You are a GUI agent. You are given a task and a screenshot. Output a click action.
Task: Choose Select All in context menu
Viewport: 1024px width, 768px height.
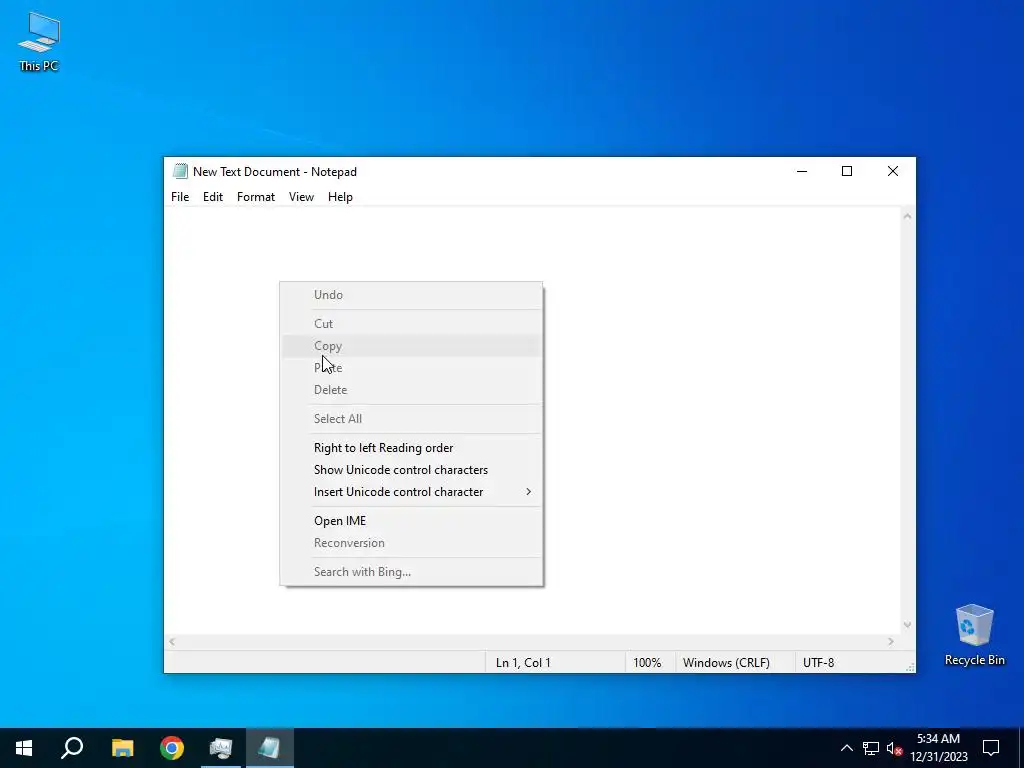point(411,419)
